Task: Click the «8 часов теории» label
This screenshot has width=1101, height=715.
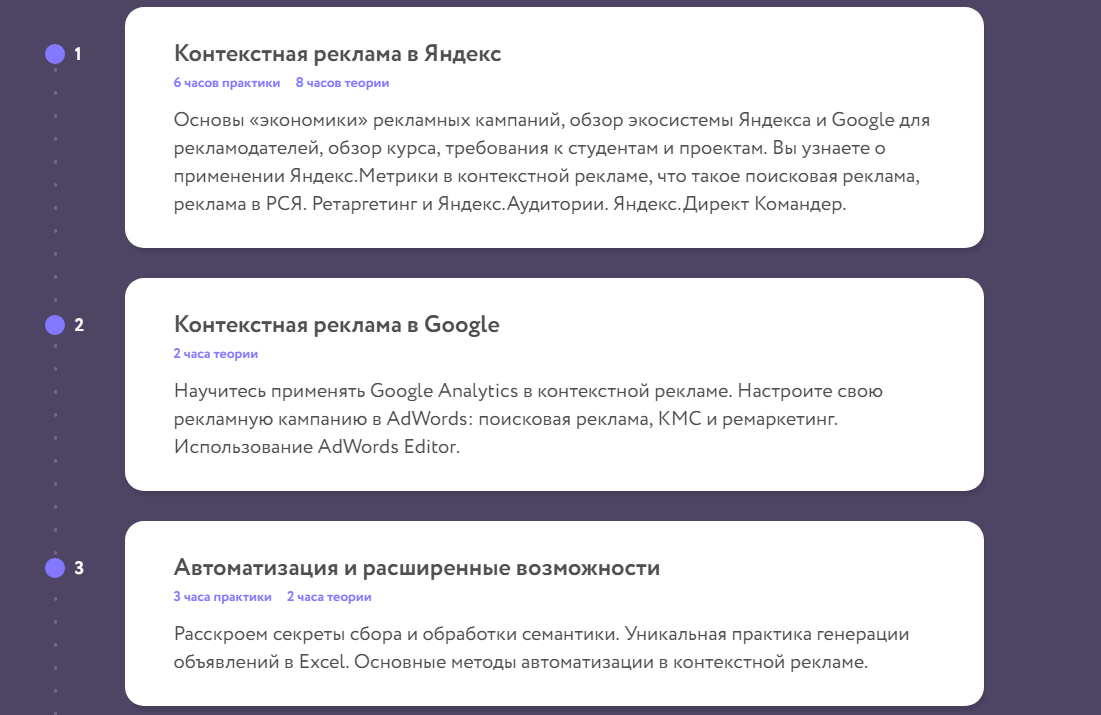Action: pyautogui.click(x=342, y=83)
